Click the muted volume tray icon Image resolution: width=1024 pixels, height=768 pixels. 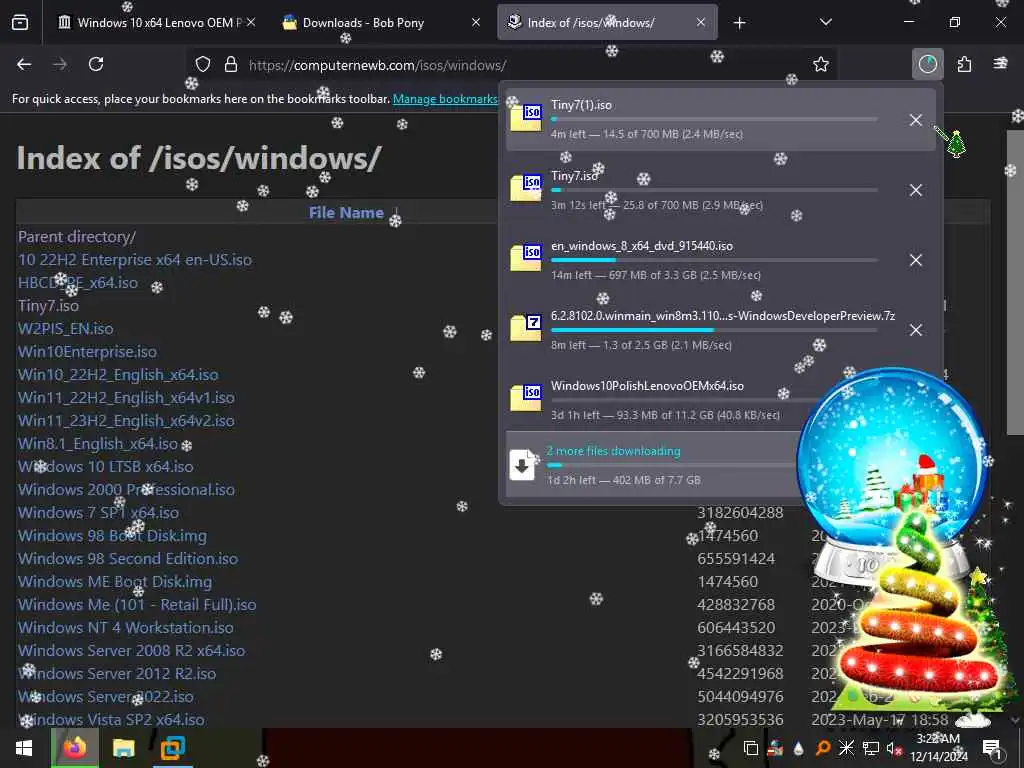[x=894, y=748]
